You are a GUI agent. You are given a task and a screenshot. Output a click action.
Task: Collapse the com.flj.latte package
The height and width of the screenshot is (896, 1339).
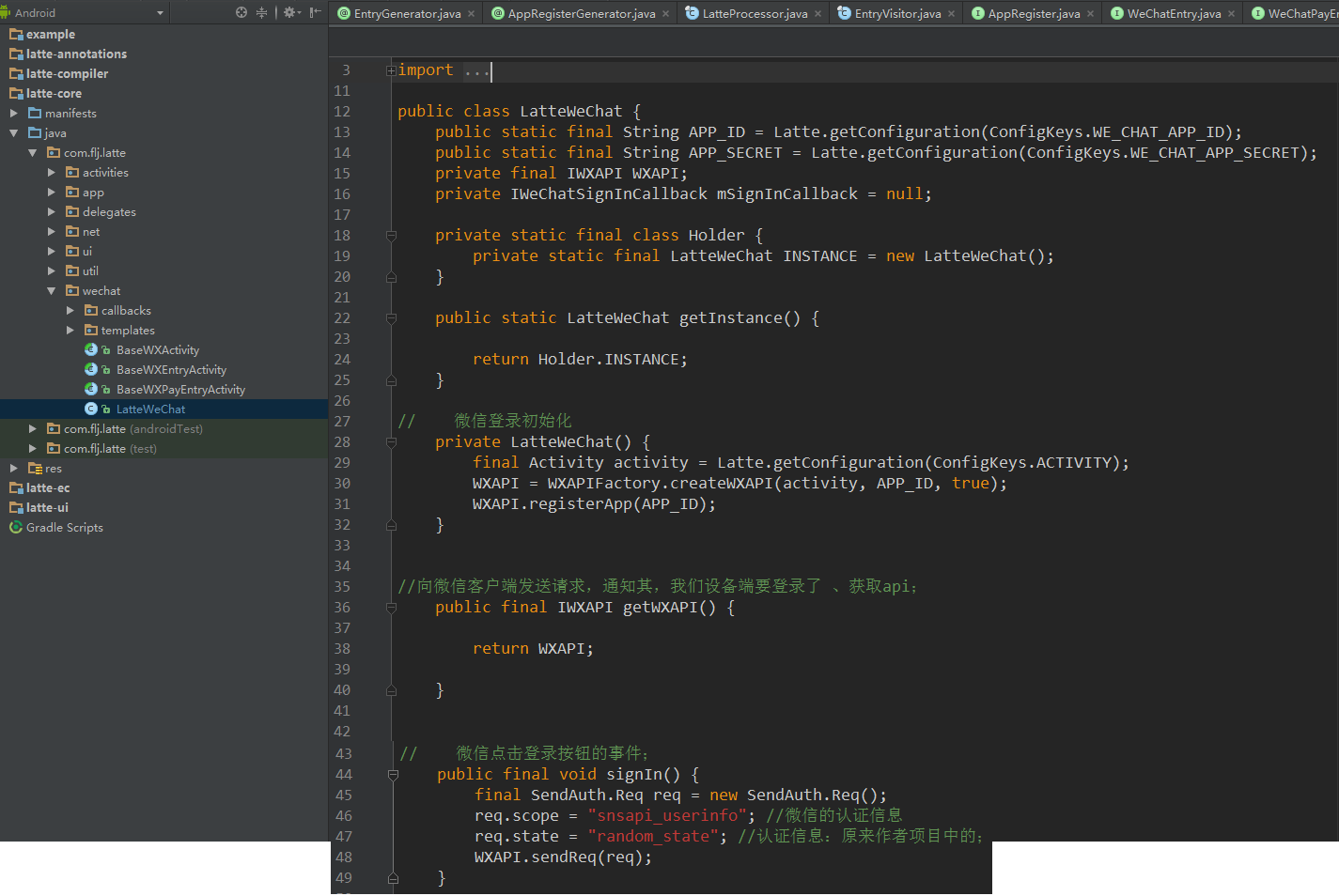click(x=33, y=152)
